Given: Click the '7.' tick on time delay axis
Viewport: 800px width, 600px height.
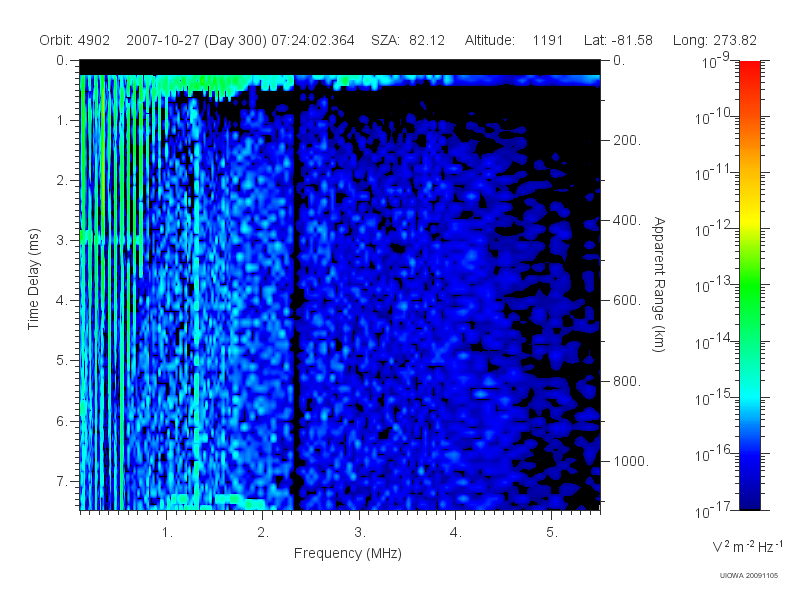Looking at the screenshot, I should [x=62, y=481].
